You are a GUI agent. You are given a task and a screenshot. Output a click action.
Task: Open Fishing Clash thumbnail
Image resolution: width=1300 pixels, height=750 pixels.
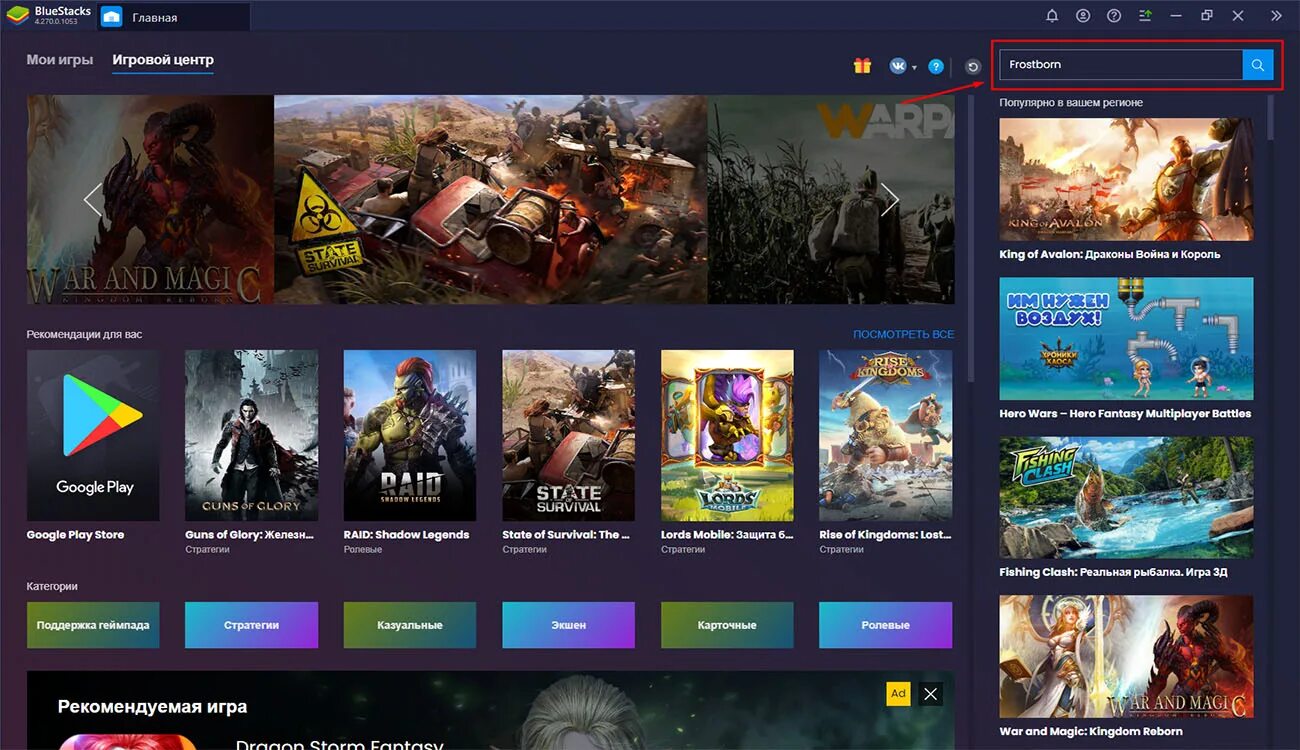[x=1126, y=498]
